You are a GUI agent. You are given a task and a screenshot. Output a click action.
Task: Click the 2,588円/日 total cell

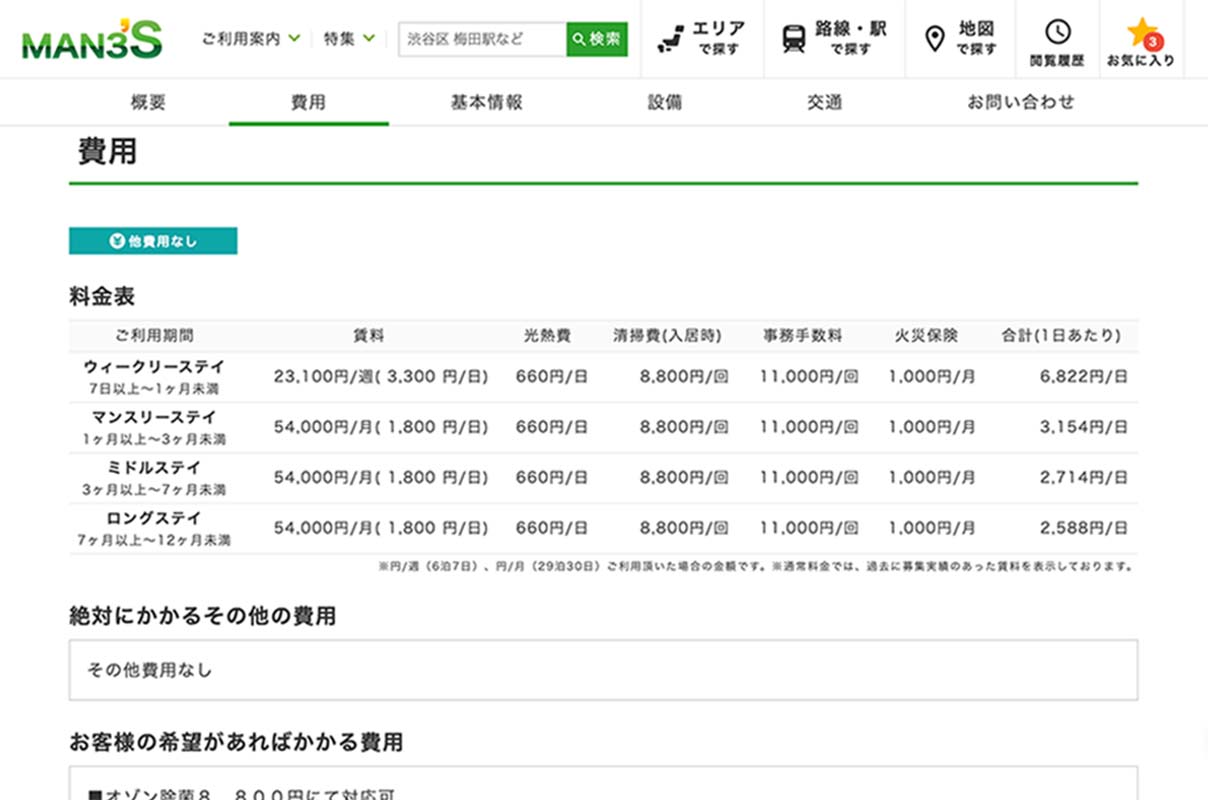click(x=1084, y=528)
